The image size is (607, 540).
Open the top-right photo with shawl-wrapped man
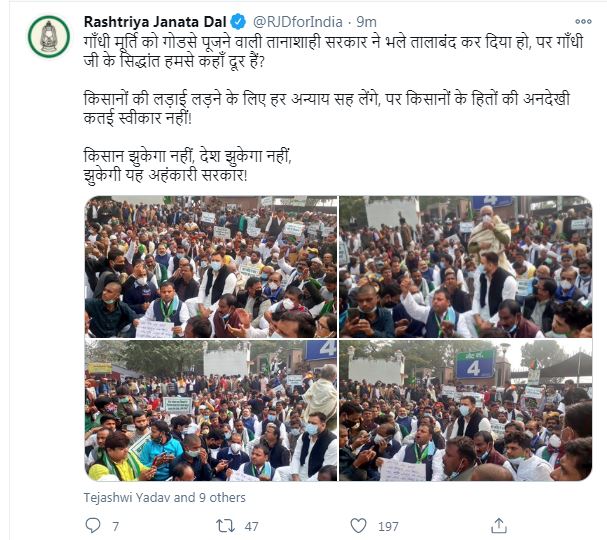point(466,267)
